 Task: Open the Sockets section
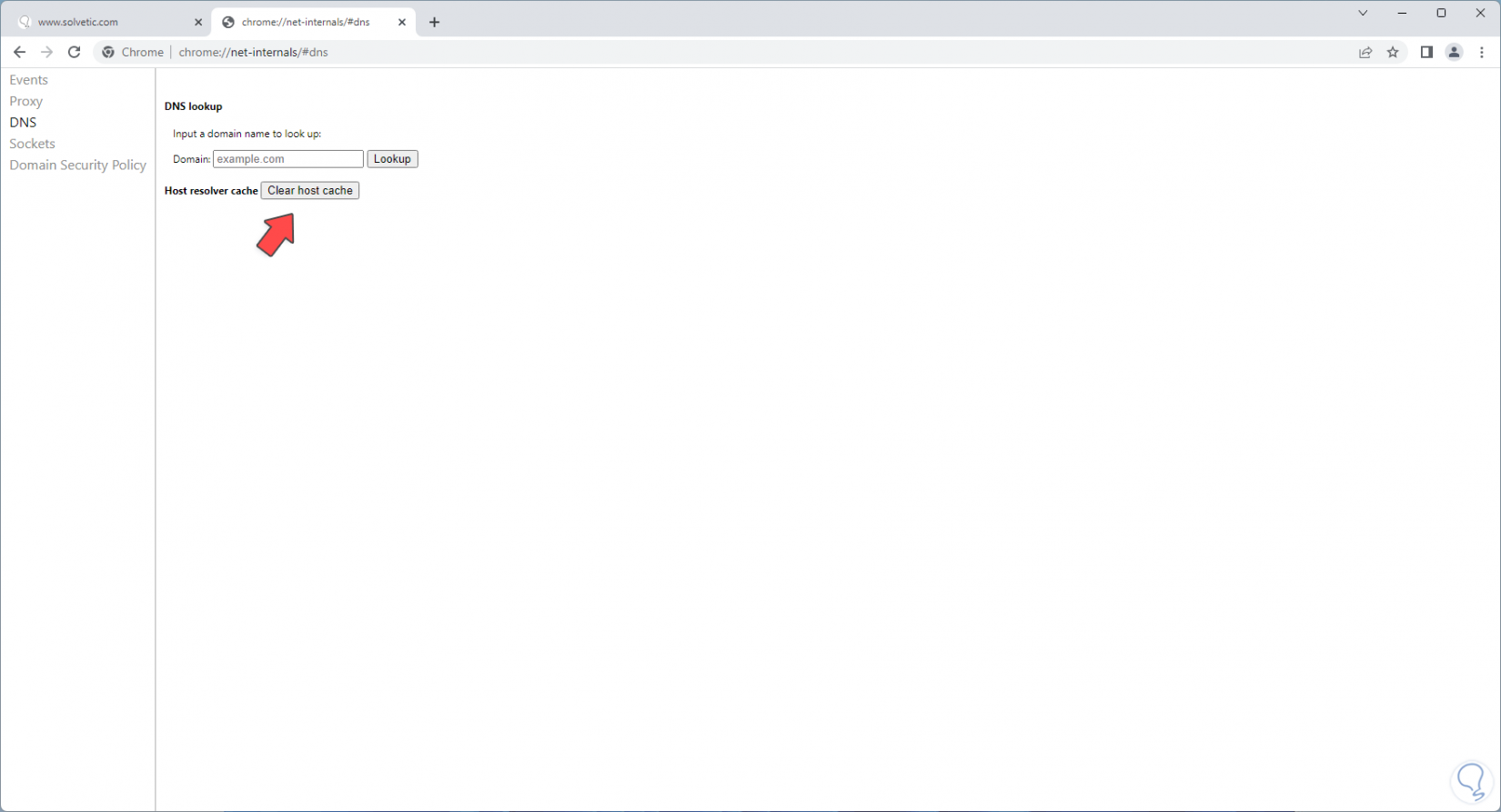pos(33,144)
